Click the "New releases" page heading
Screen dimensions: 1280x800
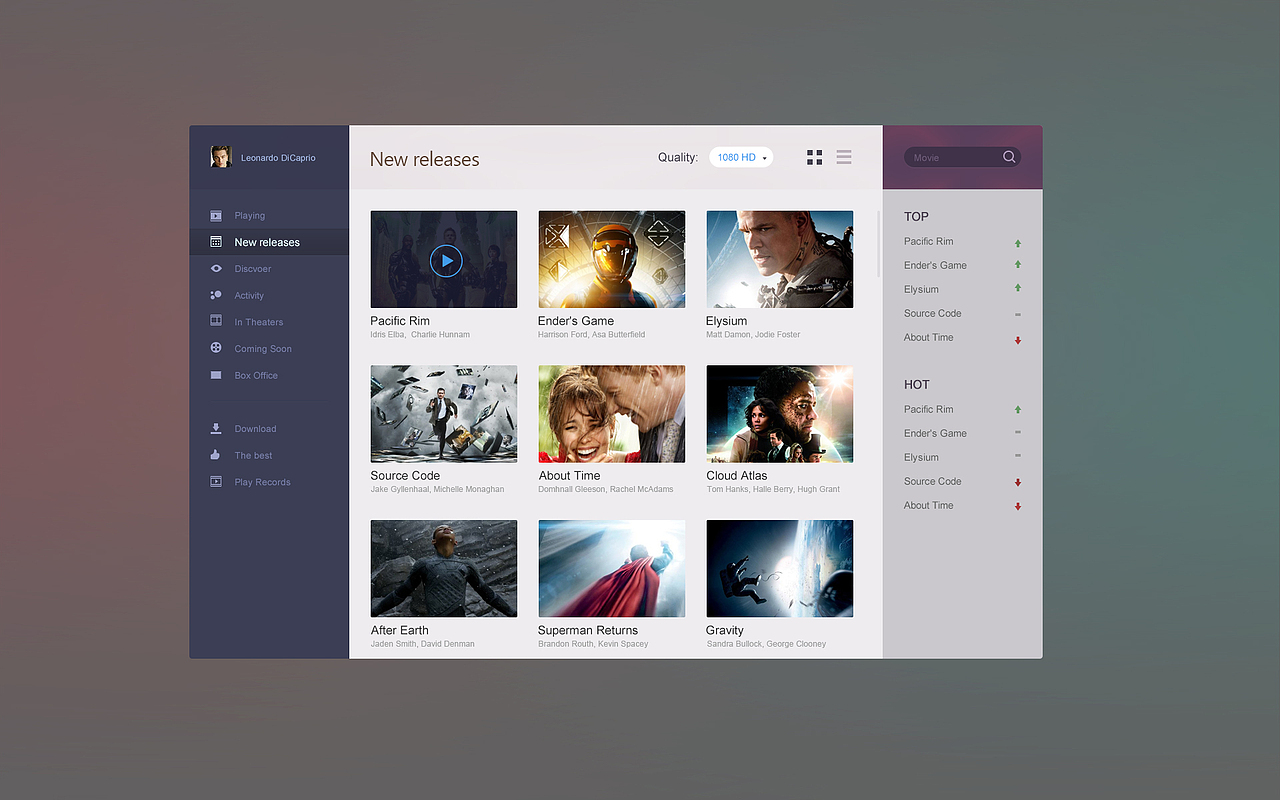pos(425,159)
